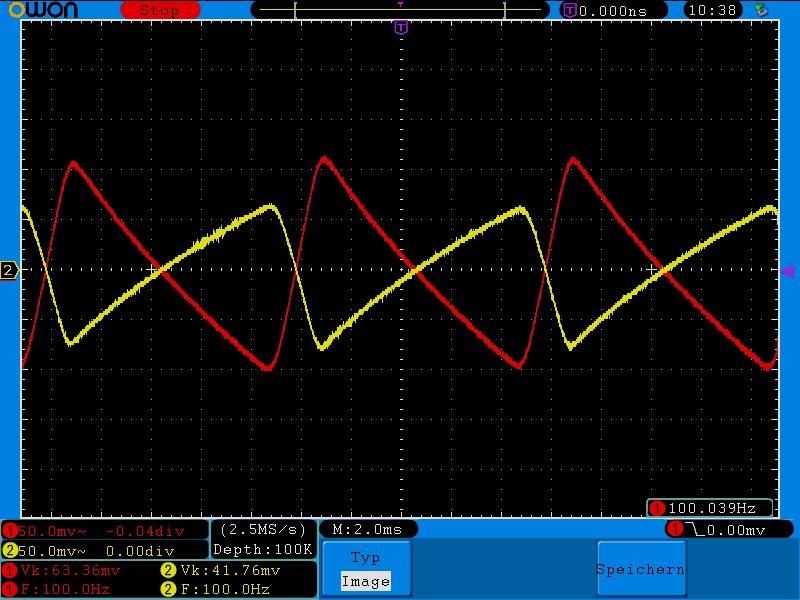The width and height of the screenshot is (800, 600).
Task: Select the Image type option
Action: 366,581
